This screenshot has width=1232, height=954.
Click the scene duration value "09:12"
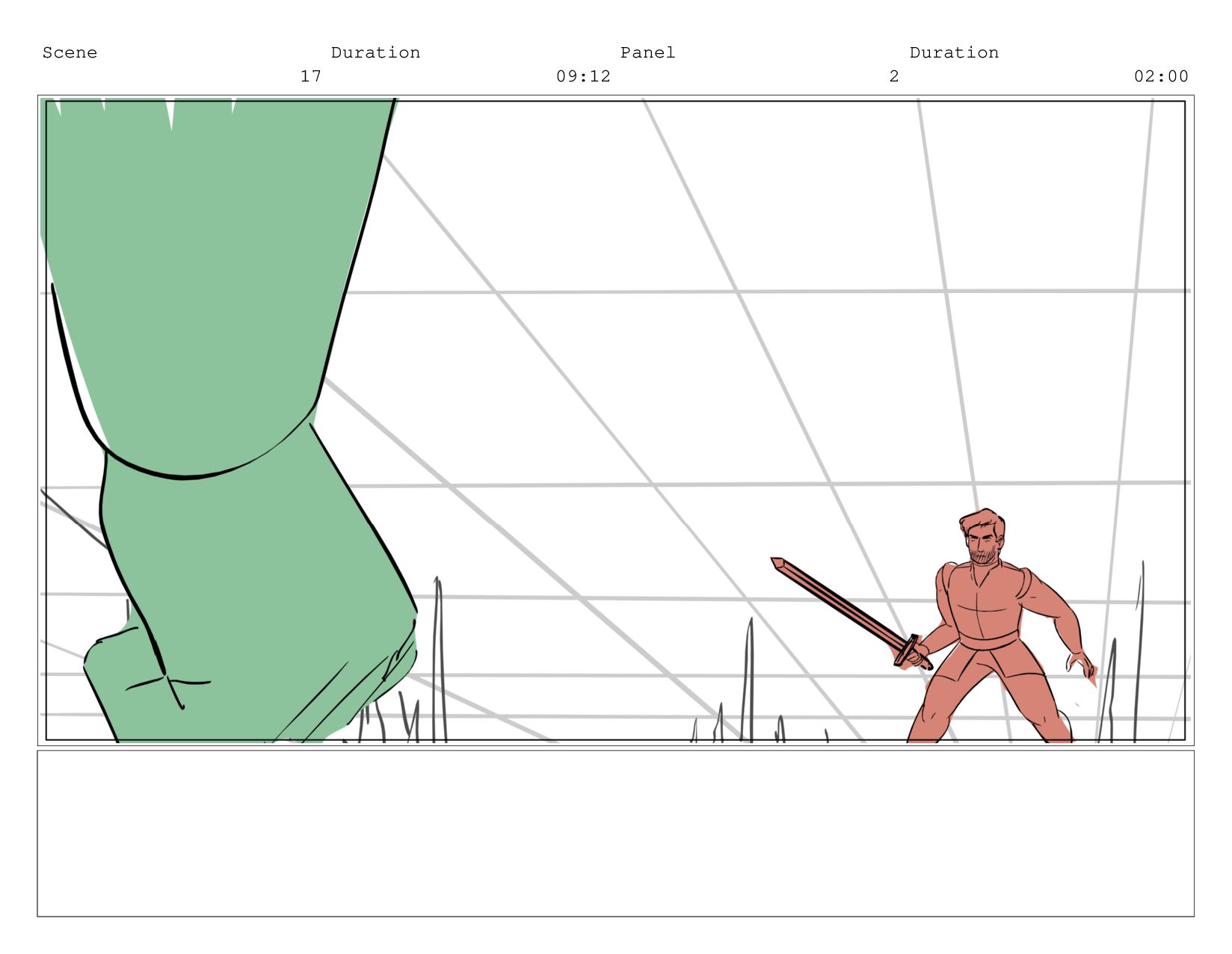[x=583, y=76]
